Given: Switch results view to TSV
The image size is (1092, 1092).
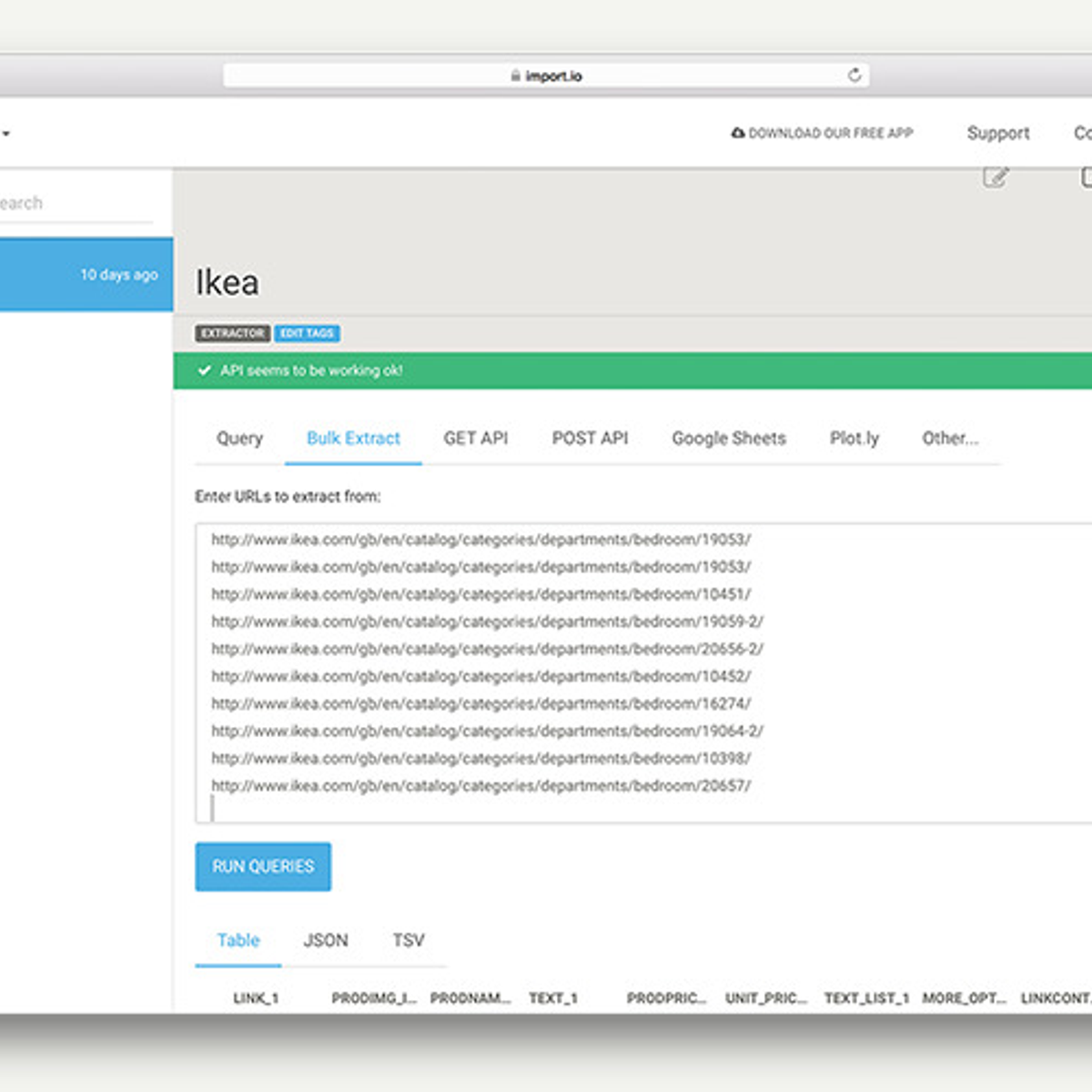Looking at the screenshot, I should (409, 940).
